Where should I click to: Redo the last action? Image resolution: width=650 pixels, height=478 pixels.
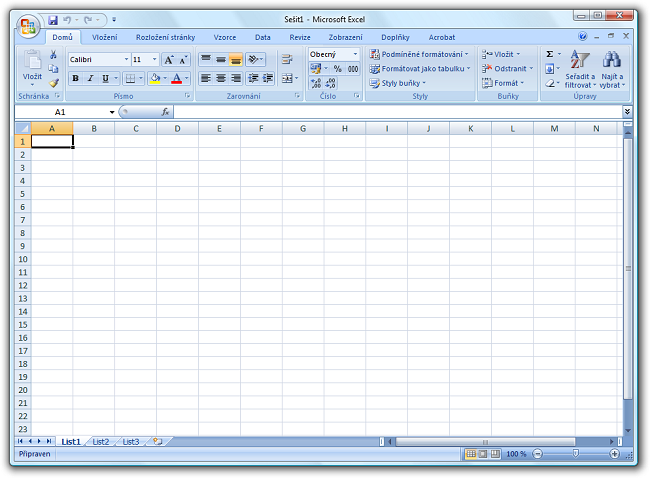[88, 20]
